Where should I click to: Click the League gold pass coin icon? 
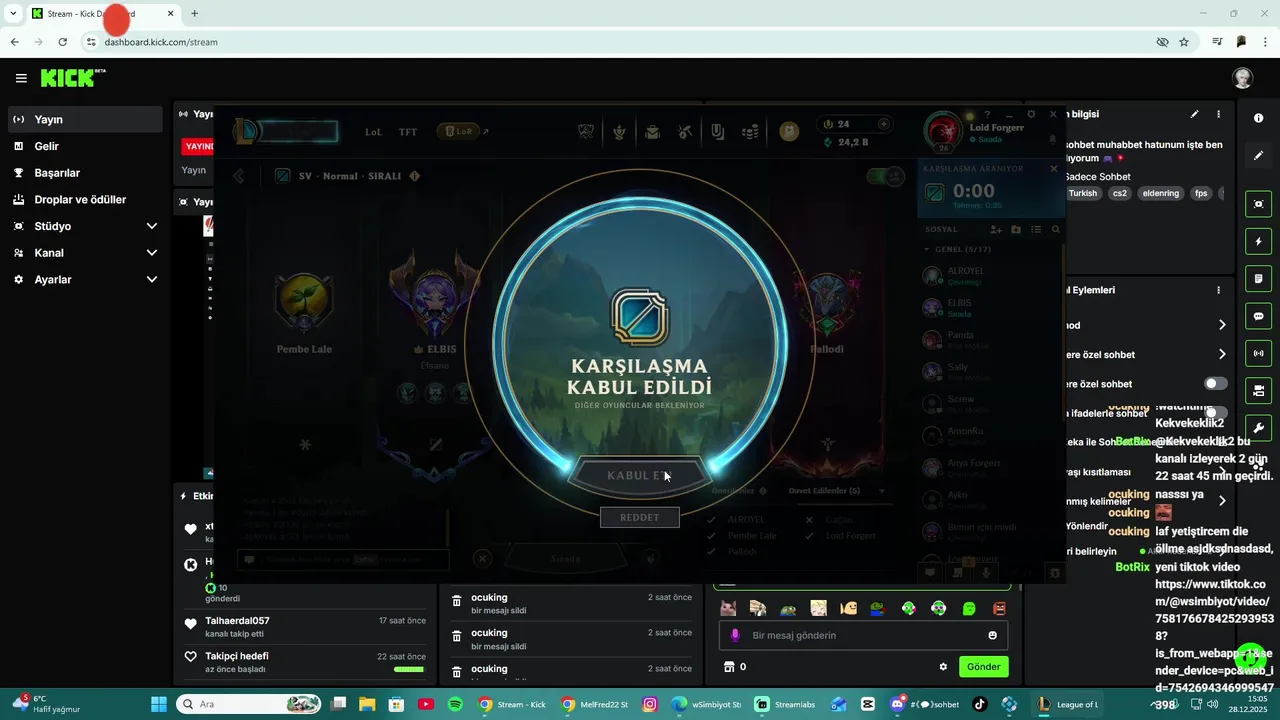789,131
